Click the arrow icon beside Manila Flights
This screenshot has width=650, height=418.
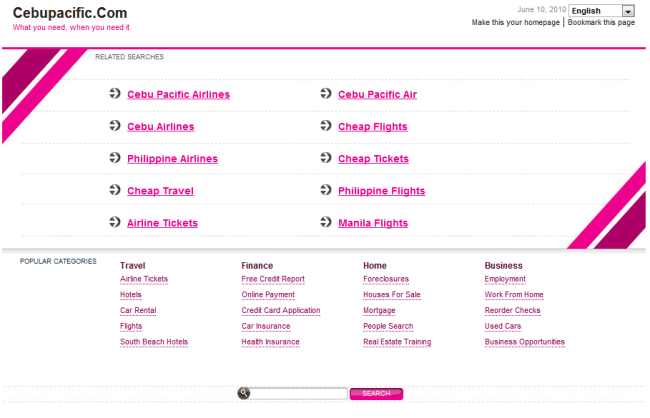point(326,222)
